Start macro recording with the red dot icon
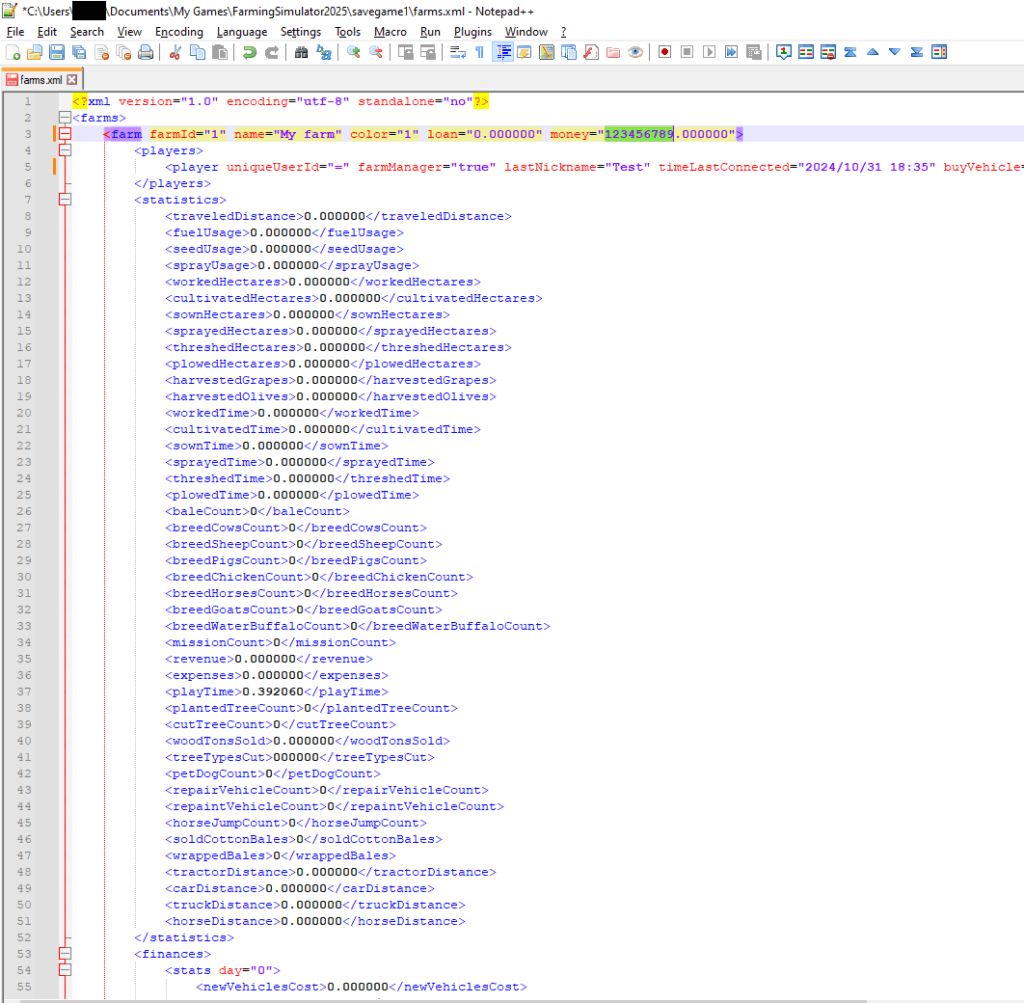Viewport: 1024px width, 1003px height. click(665, 52)
